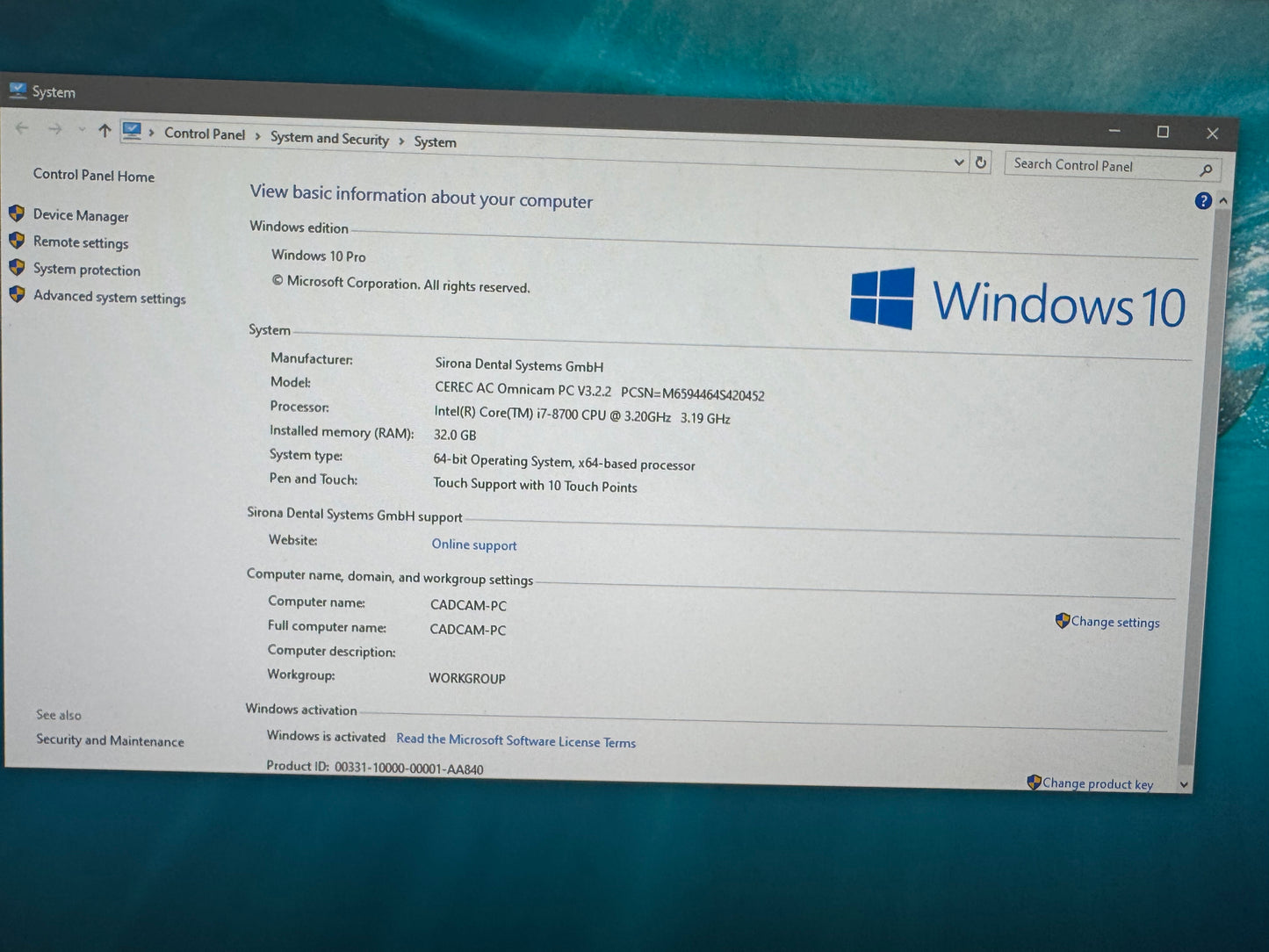The height and width of the screenshot is (952, 1269).
Task: Click Product ID 00331-10000-00001-AA840 text
Action: (x=375, y=768)
